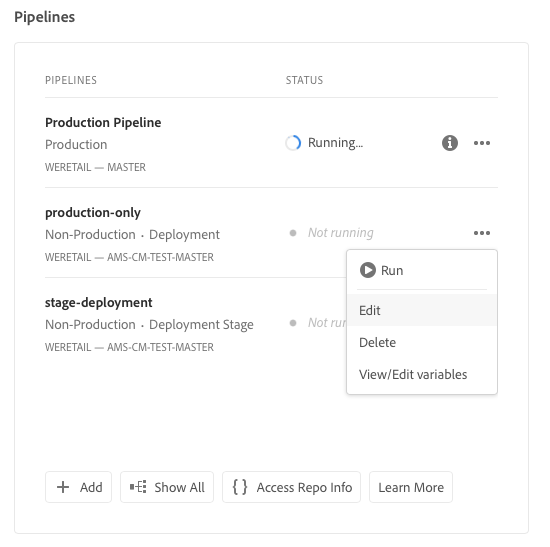Select the Run label in the pipeline menu
The image size is (550, 547).
[x=392, y=271]
